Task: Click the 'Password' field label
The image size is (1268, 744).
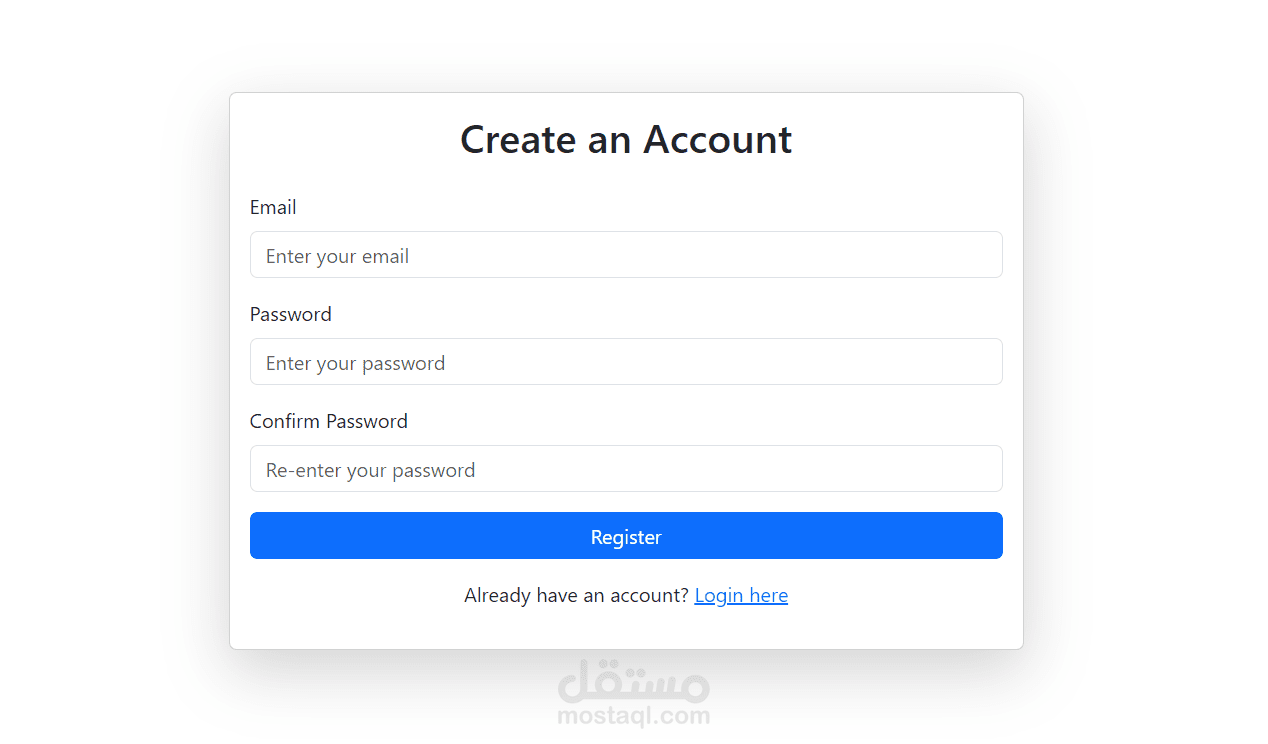Action: coord(290,314)
